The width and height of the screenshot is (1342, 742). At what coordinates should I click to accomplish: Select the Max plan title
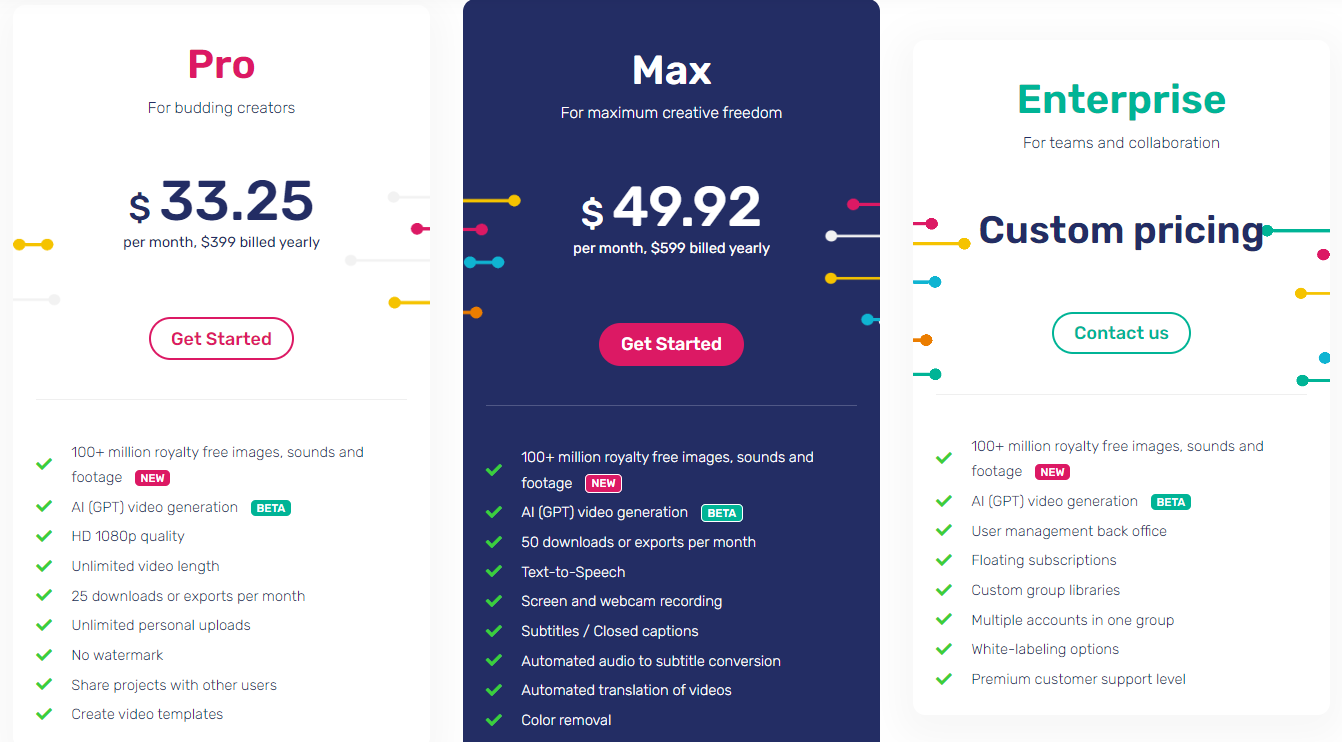pyautogui.click(x=671, y=70)
